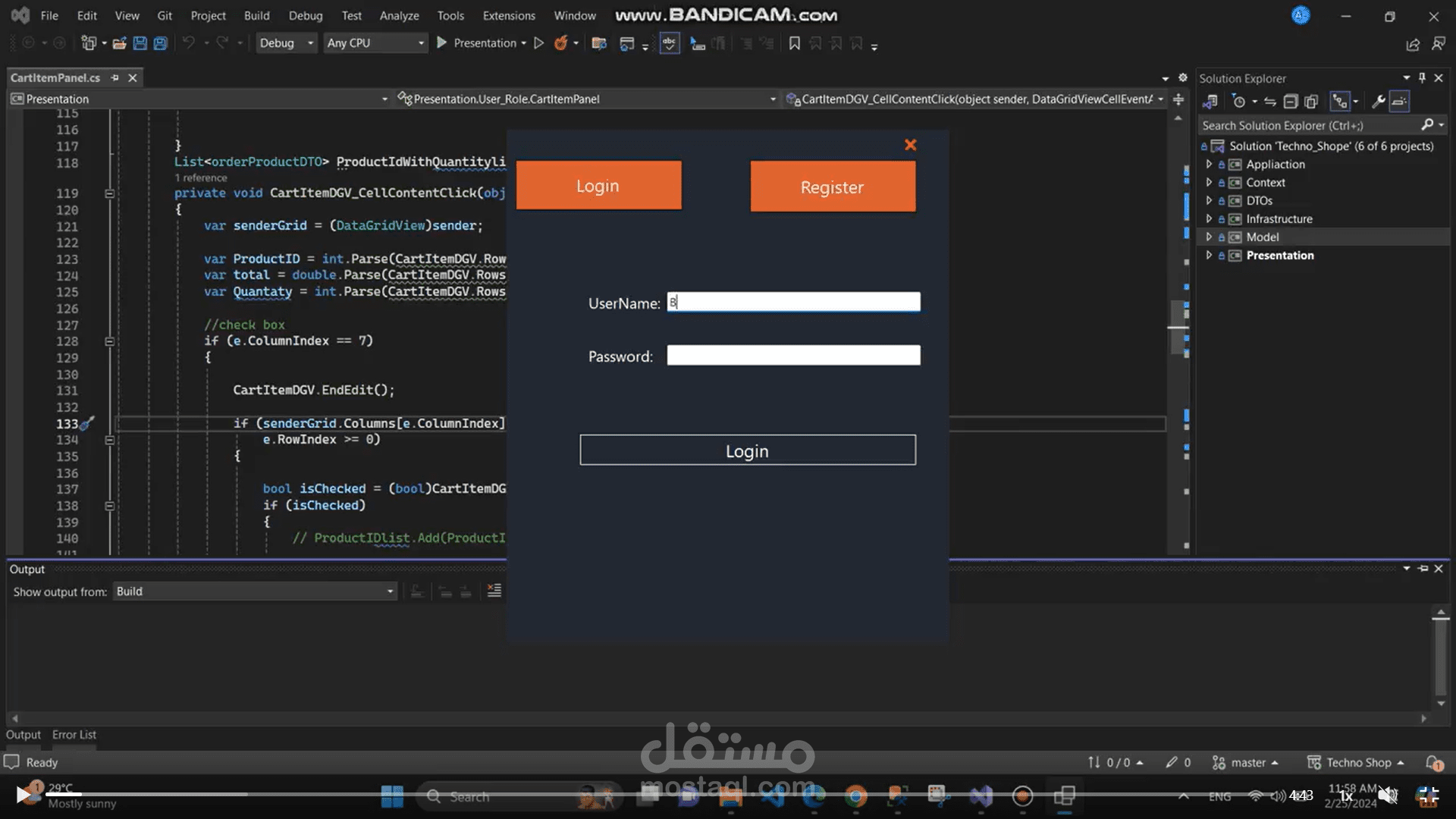This screenshot has height=819, width=1456.
Task: Click the bookmark icon in the toolbar
Action: click(x=794, y=43)
